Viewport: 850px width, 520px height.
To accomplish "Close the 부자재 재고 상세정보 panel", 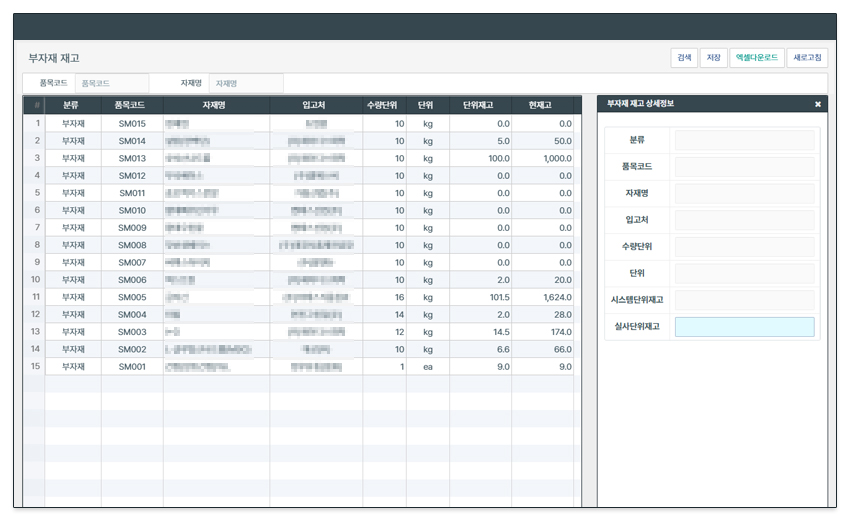I will click(x=817, y=104).
